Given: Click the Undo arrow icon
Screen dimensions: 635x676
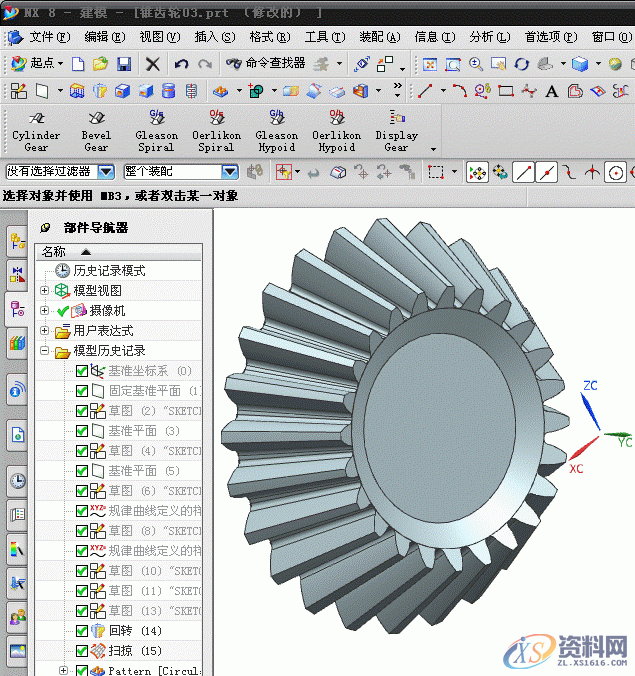Looking at the screenshot, I should click(181, 64).
